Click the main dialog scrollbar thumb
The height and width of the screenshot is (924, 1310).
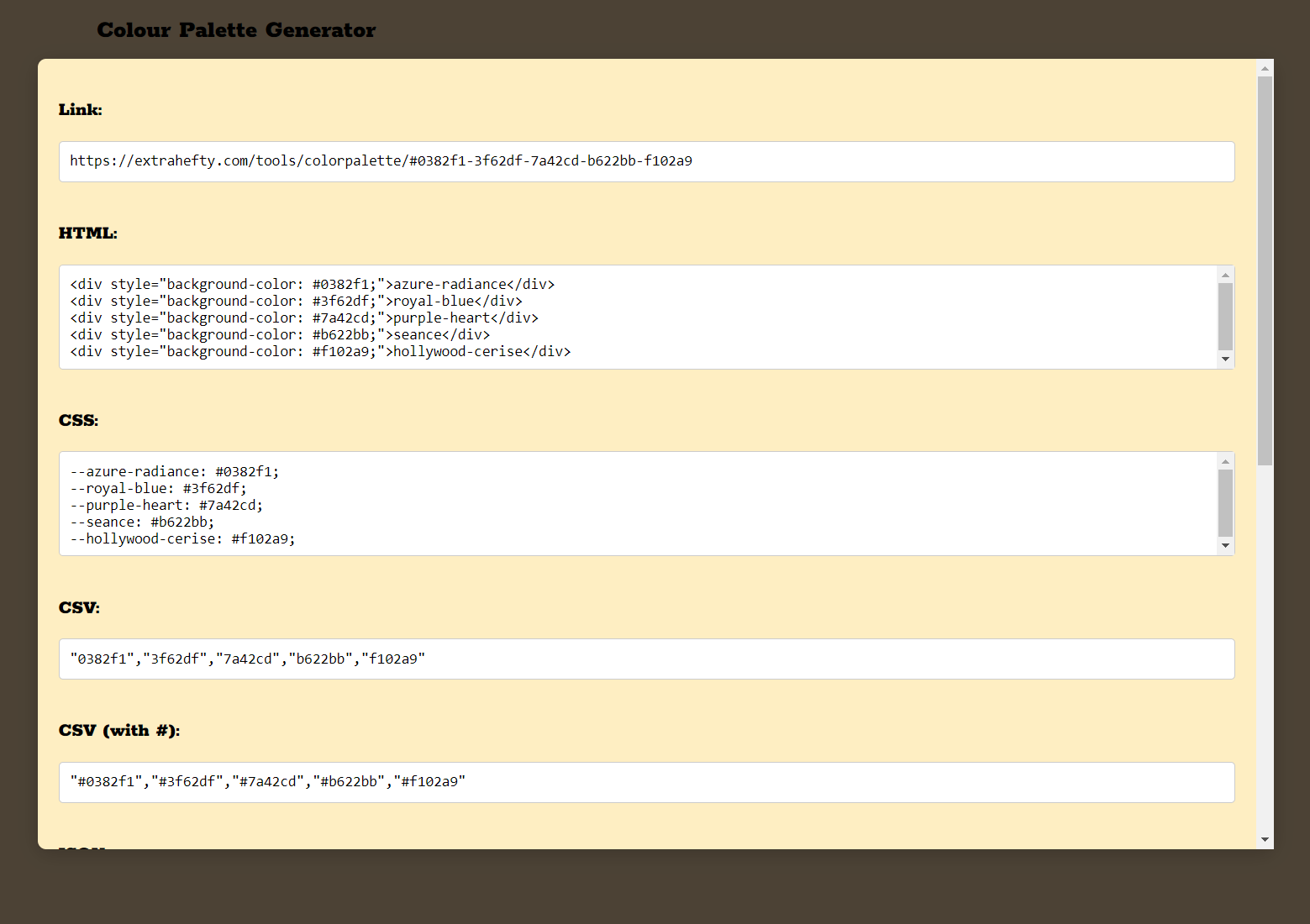pos(1265,270)
